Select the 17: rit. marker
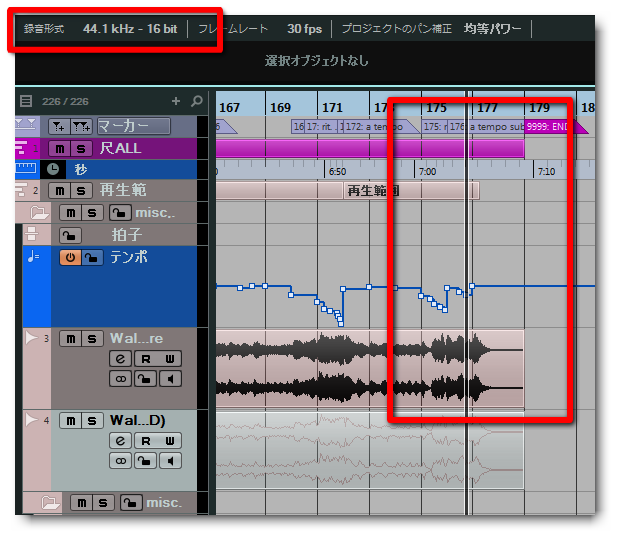The height and width of the screenshot is (542, 622). coord(320,127)
